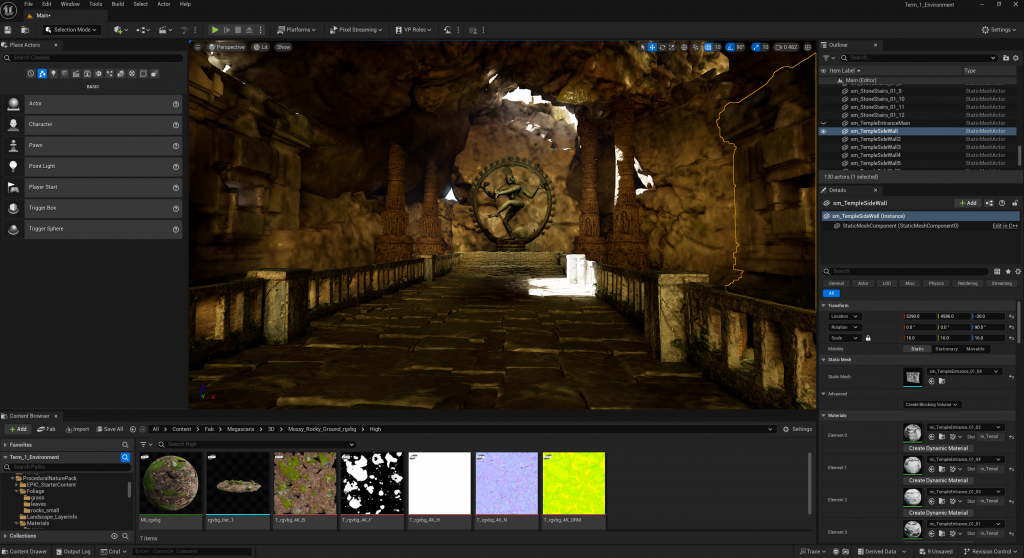1024x558 pixels.
Task: Open the Platforms dropdown
Action: click(x=296, y=29)
